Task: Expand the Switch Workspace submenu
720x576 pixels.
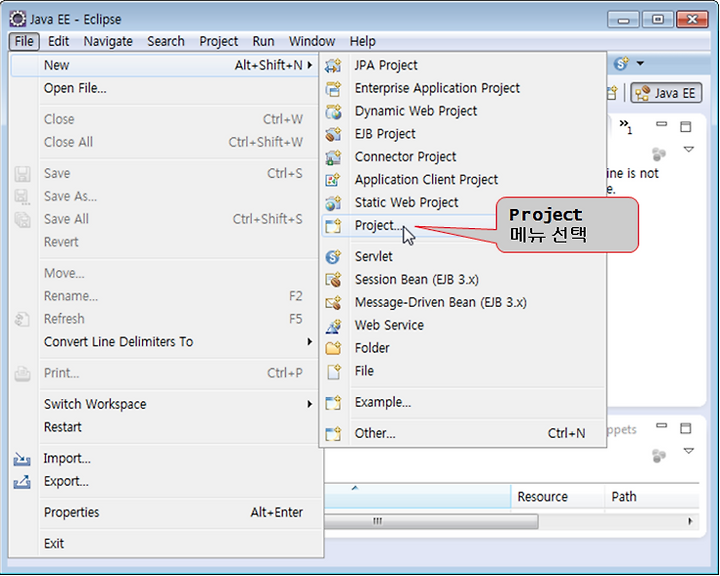Action: click(x=310, y=404)
